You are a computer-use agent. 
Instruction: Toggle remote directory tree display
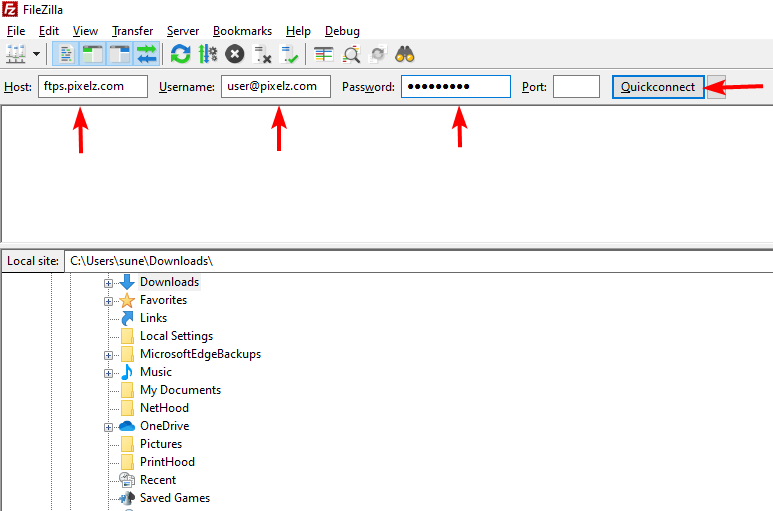click(x=120, y=54)
